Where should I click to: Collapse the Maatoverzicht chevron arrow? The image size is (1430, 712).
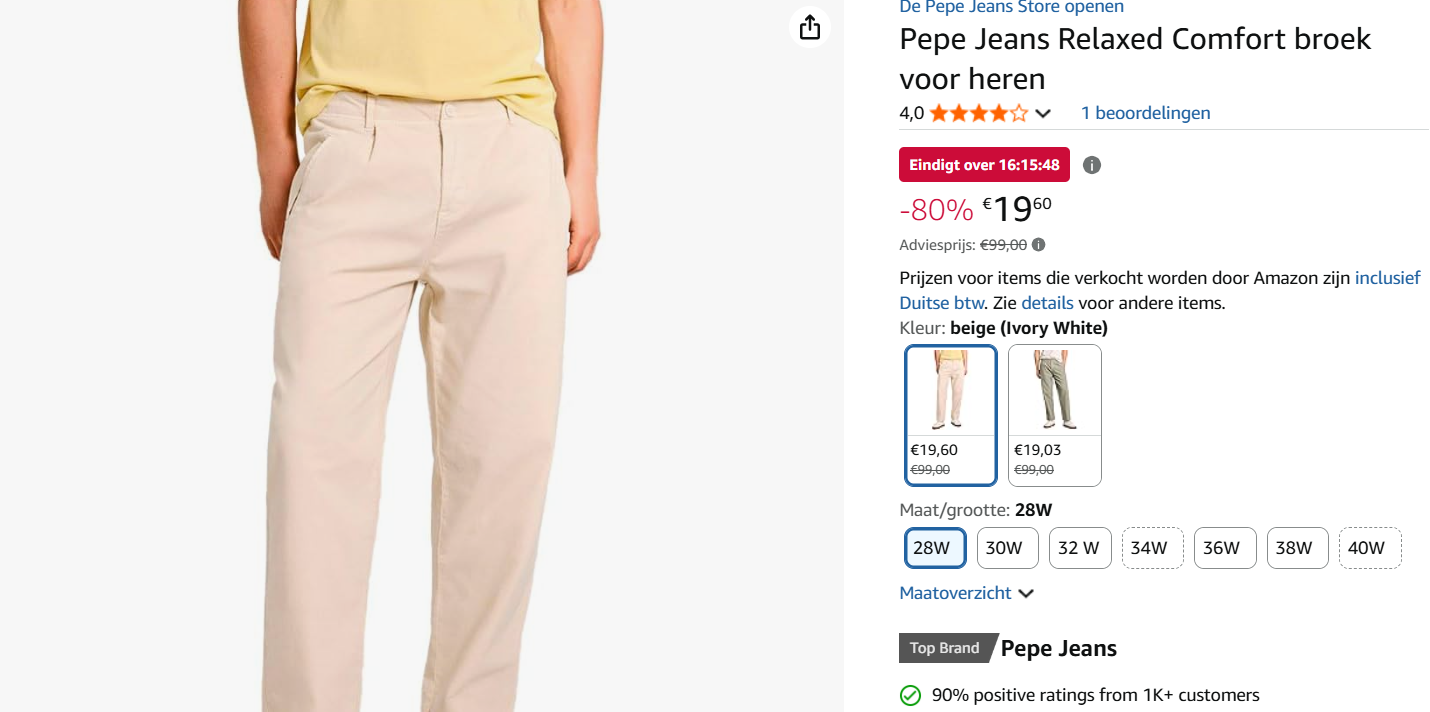(x=1026, y=593)
